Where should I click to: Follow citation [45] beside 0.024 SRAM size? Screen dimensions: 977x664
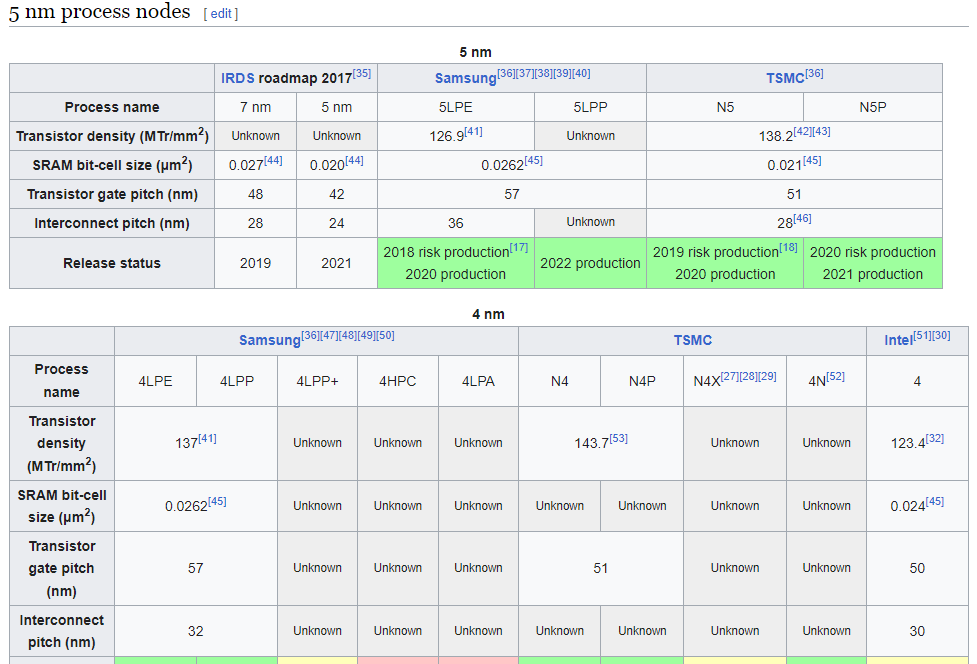935,501
